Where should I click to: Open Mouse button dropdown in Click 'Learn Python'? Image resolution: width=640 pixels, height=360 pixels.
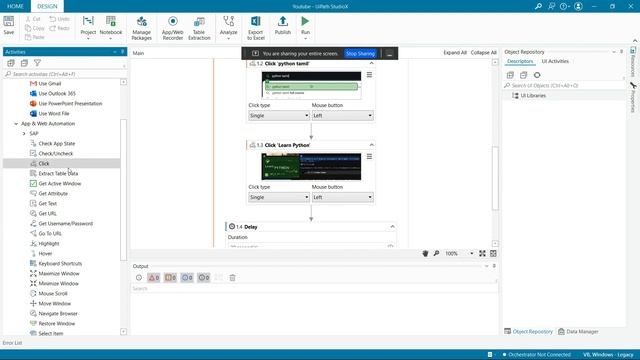click(342, 197)
